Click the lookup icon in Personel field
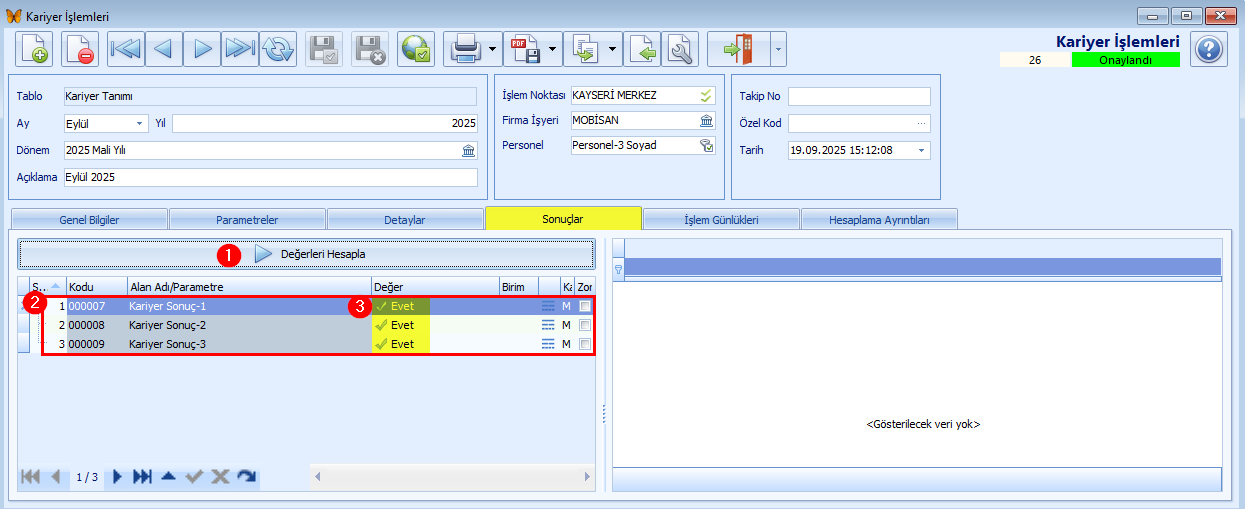 (706, 146)
